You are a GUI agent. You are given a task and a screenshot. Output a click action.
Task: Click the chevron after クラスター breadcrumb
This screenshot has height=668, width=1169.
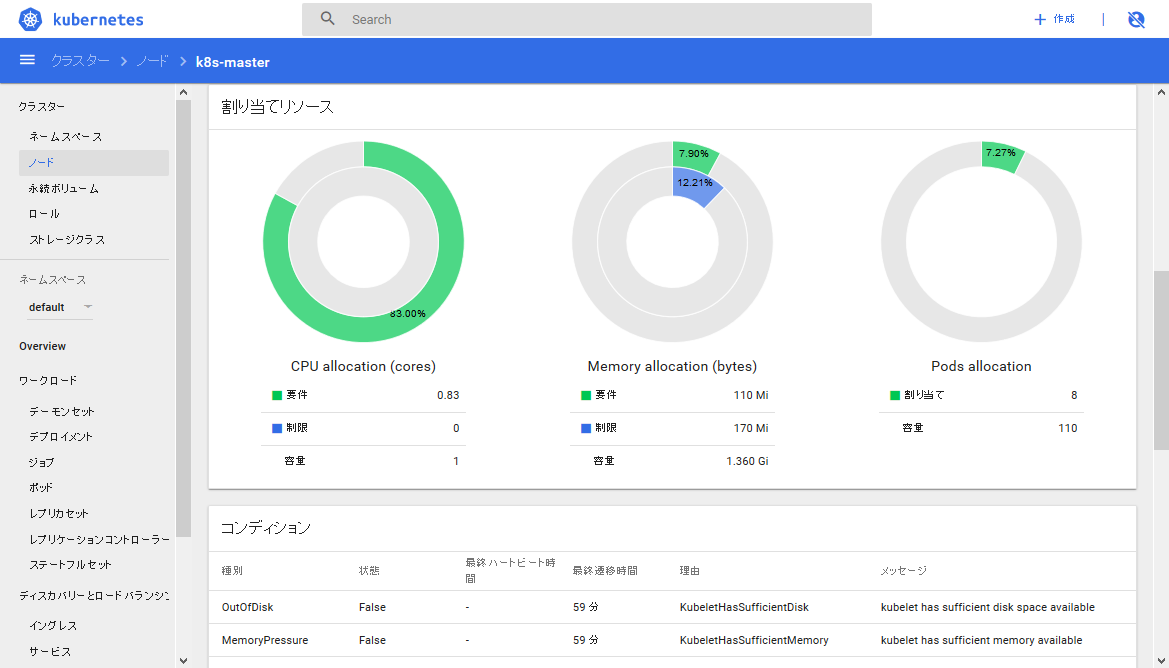point(124,61)
